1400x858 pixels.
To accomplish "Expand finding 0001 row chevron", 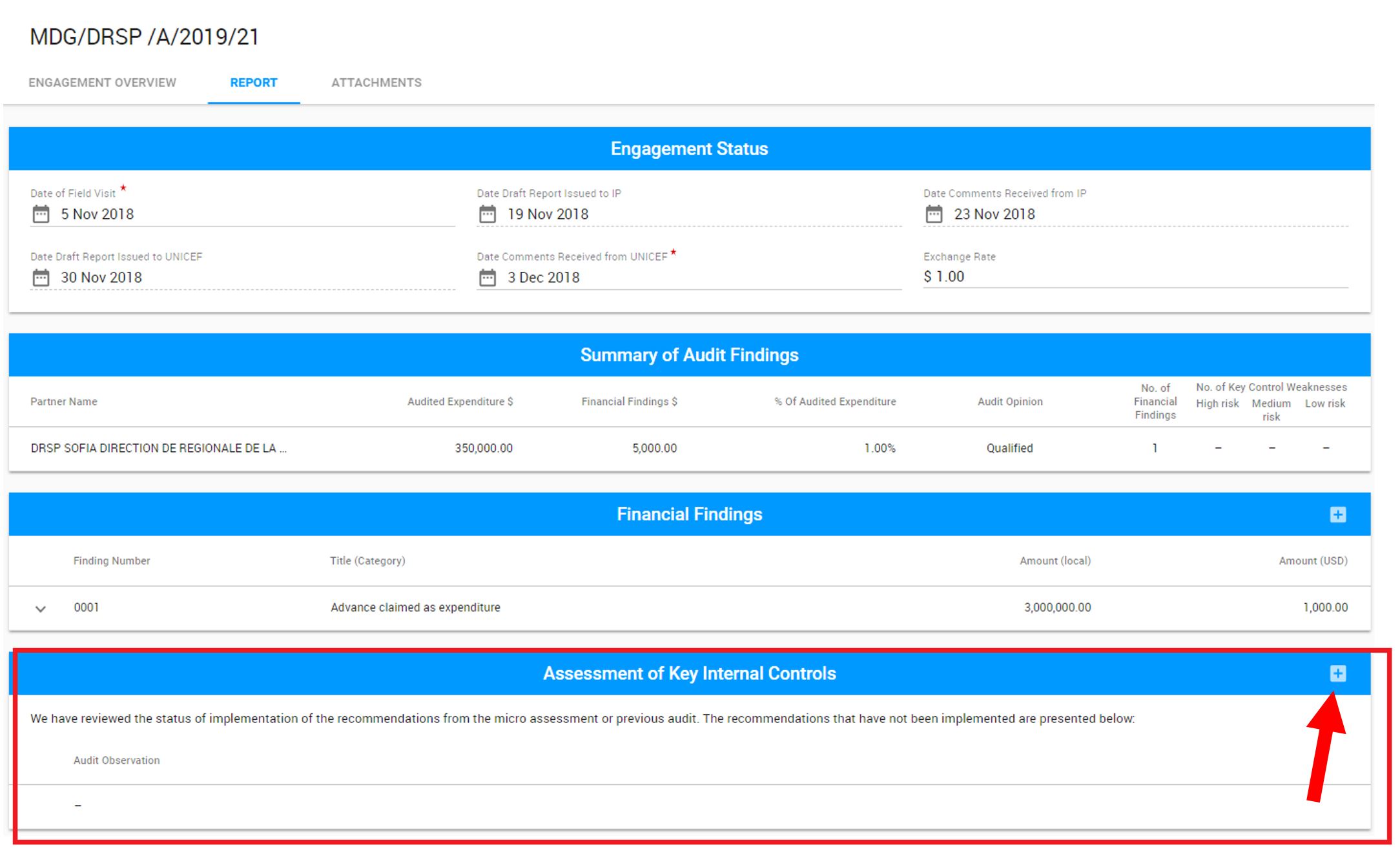I will (x=41, y=609).
